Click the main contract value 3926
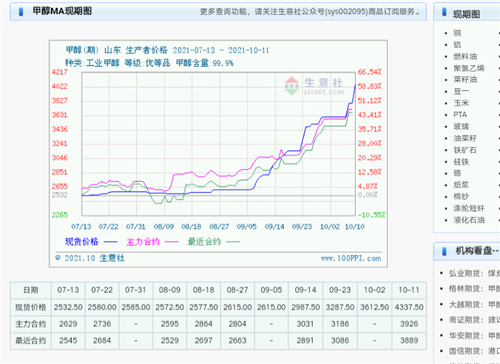The height and width of the screenshot is (364, 500). coord(409,324)
